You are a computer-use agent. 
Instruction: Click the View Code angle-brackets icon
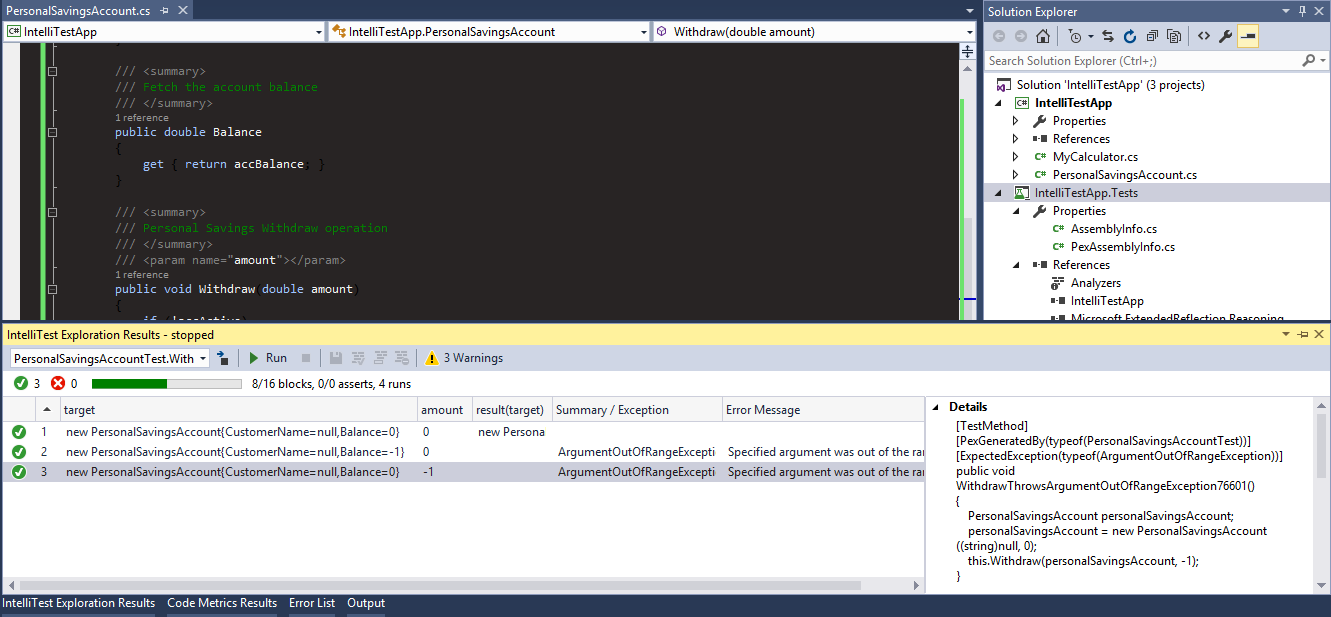pos(1203,36)
